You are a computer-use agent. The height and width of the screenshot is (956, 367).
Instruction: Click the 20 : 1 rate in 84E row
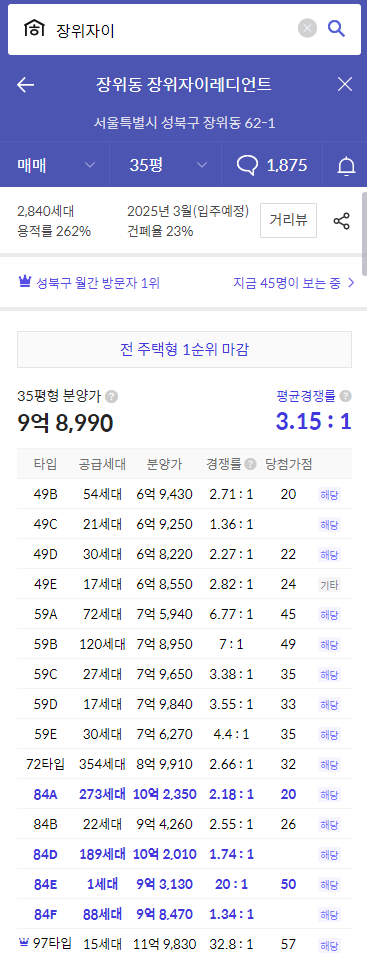click(231, 883)
